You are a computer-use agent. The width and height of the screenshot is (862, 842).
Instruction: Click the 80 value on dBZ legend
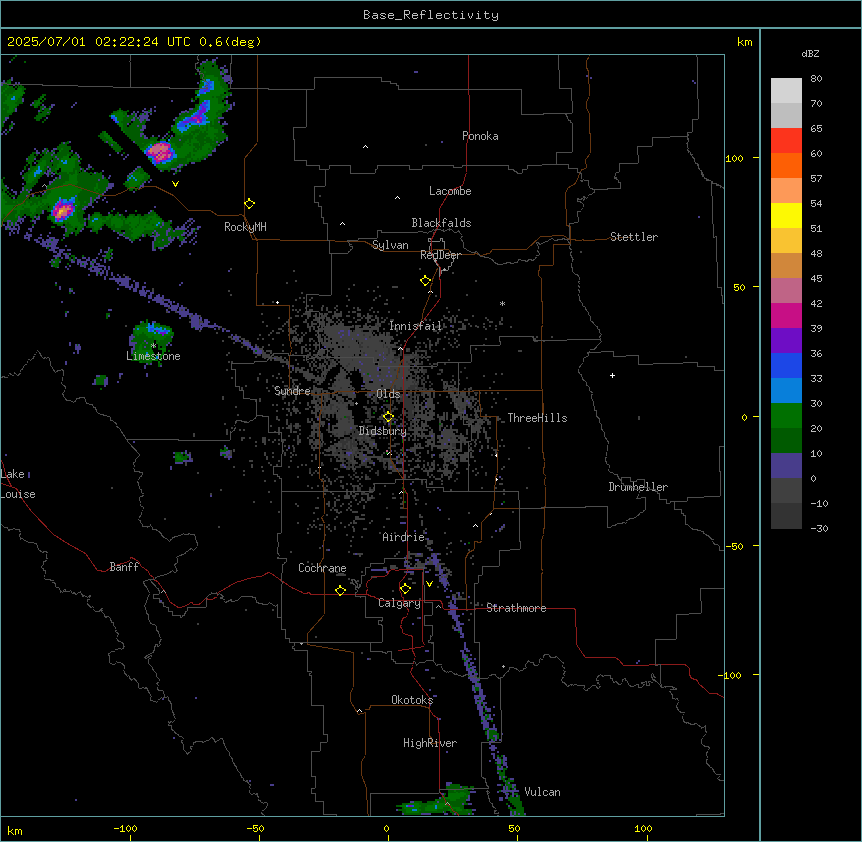pos(816,79)
